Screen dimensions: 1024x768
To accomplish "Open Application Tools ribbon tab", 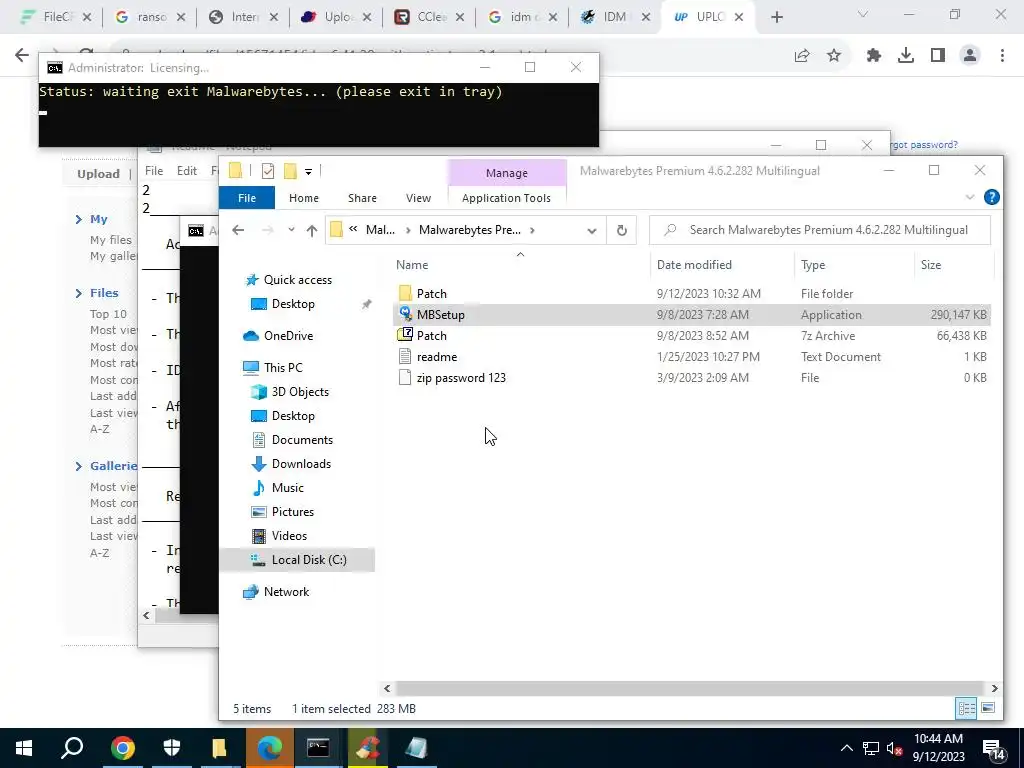I will pyautogui.click(x=506, y=198).
